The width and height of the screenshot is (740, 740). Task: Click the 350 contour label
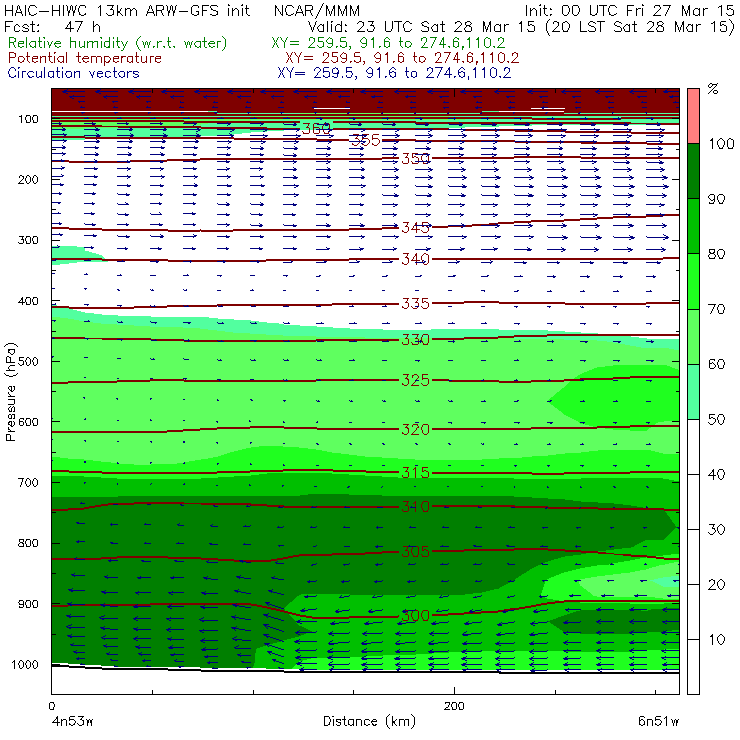(x=415, y=159)
